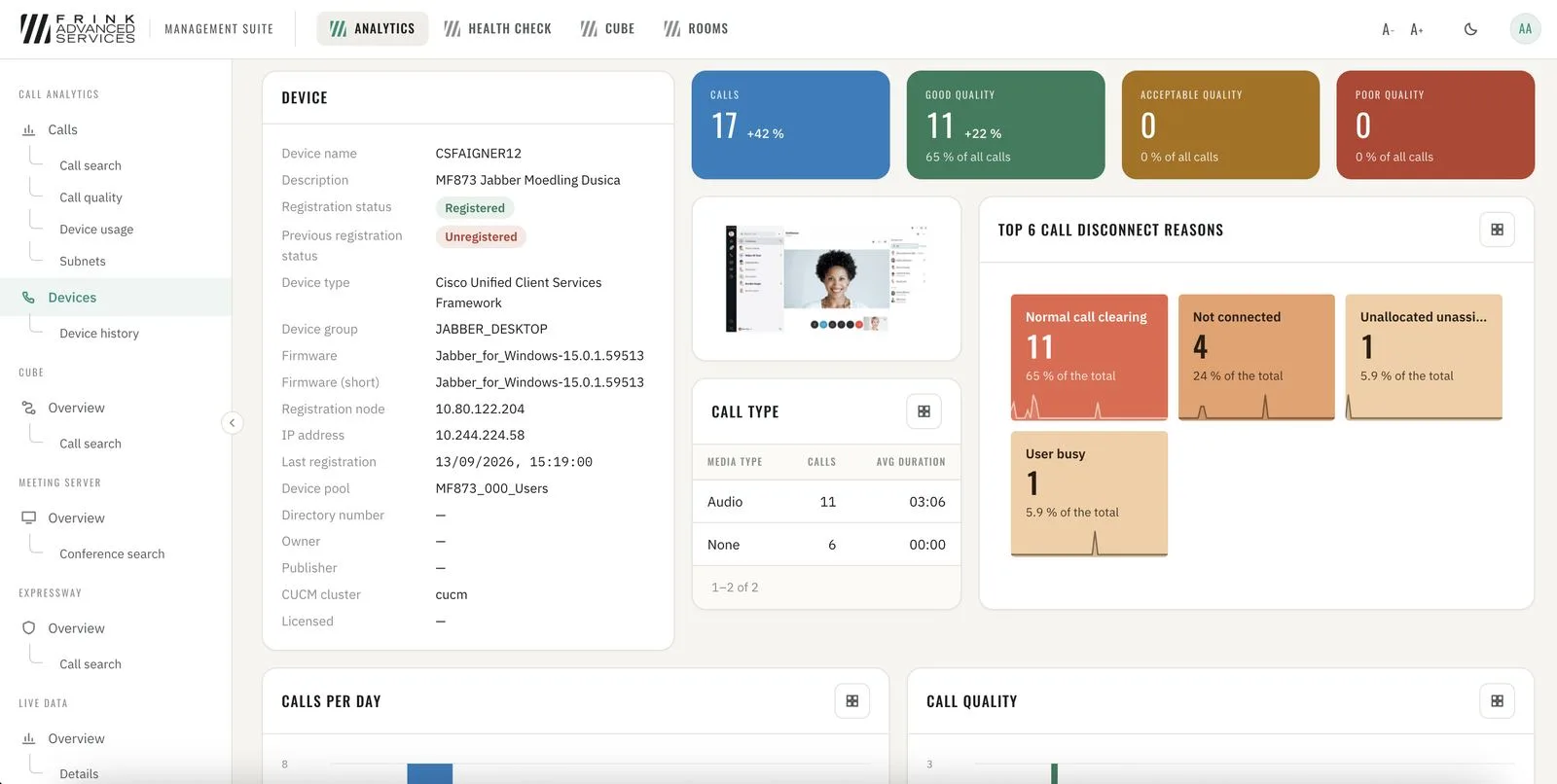1557x784 pixels.
Task: Click the CUBE Overview icon in sidebar
Action: (x=28, y=408)
